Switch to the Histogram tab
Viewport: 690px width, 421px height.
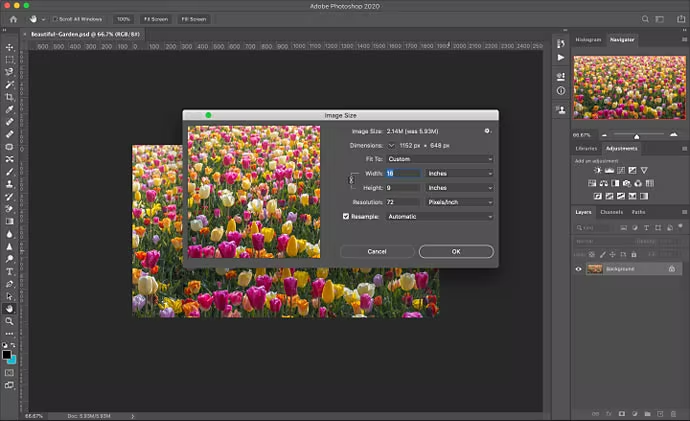click(x=589, y=39)
